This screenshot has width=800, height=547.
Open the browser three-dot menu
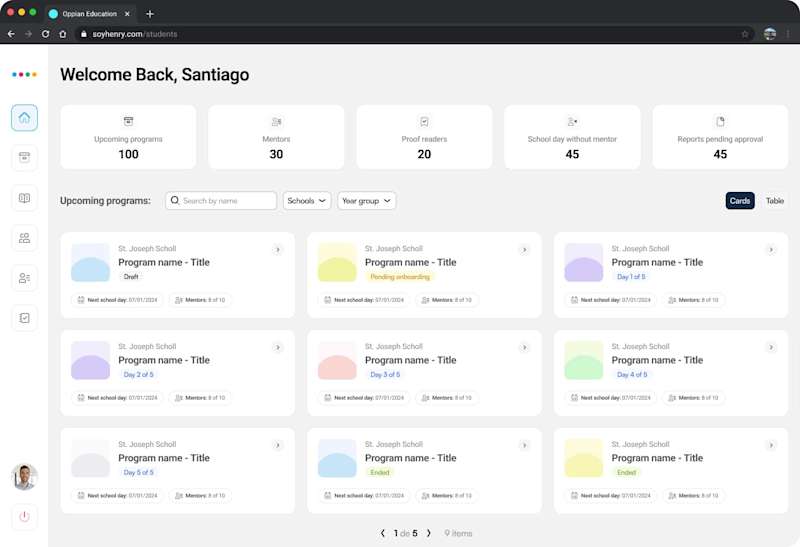788,34
